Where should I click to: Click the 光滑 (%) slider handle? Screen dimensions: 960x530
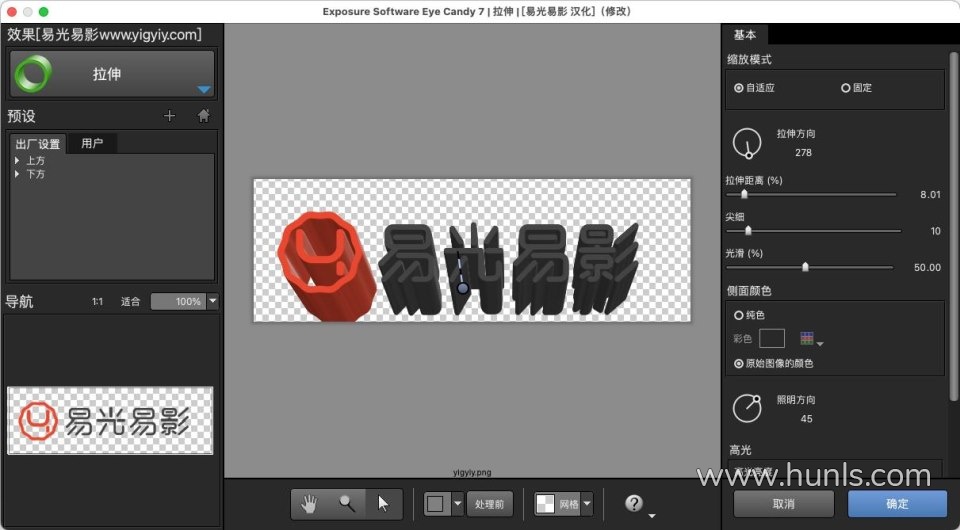click(x=805, y=267)
